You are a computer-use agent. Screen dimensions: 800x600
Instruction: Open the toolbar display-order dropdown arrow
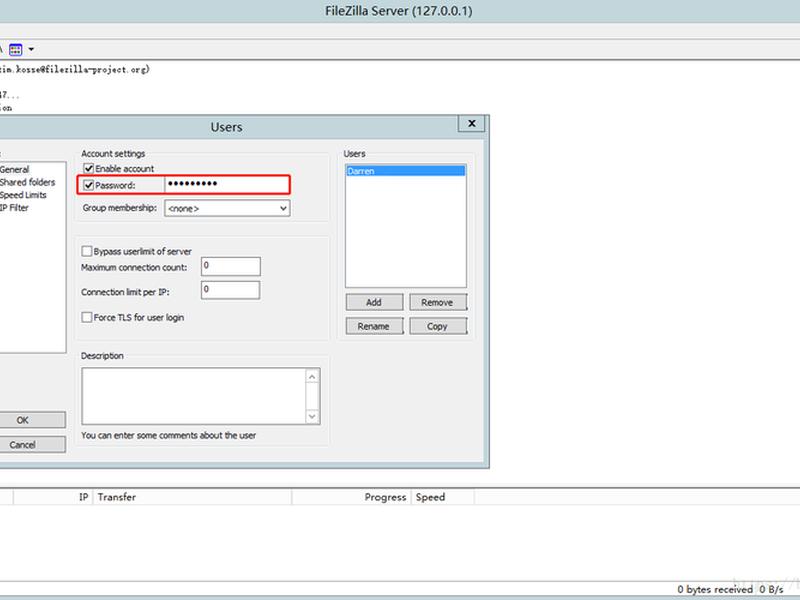31,49
